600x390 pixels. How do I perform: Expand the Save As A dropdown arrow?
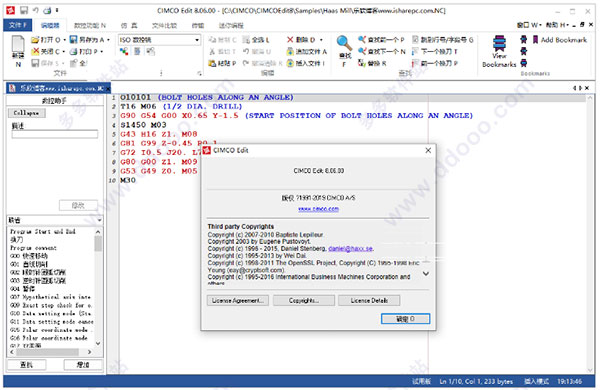tap(108, 40)
